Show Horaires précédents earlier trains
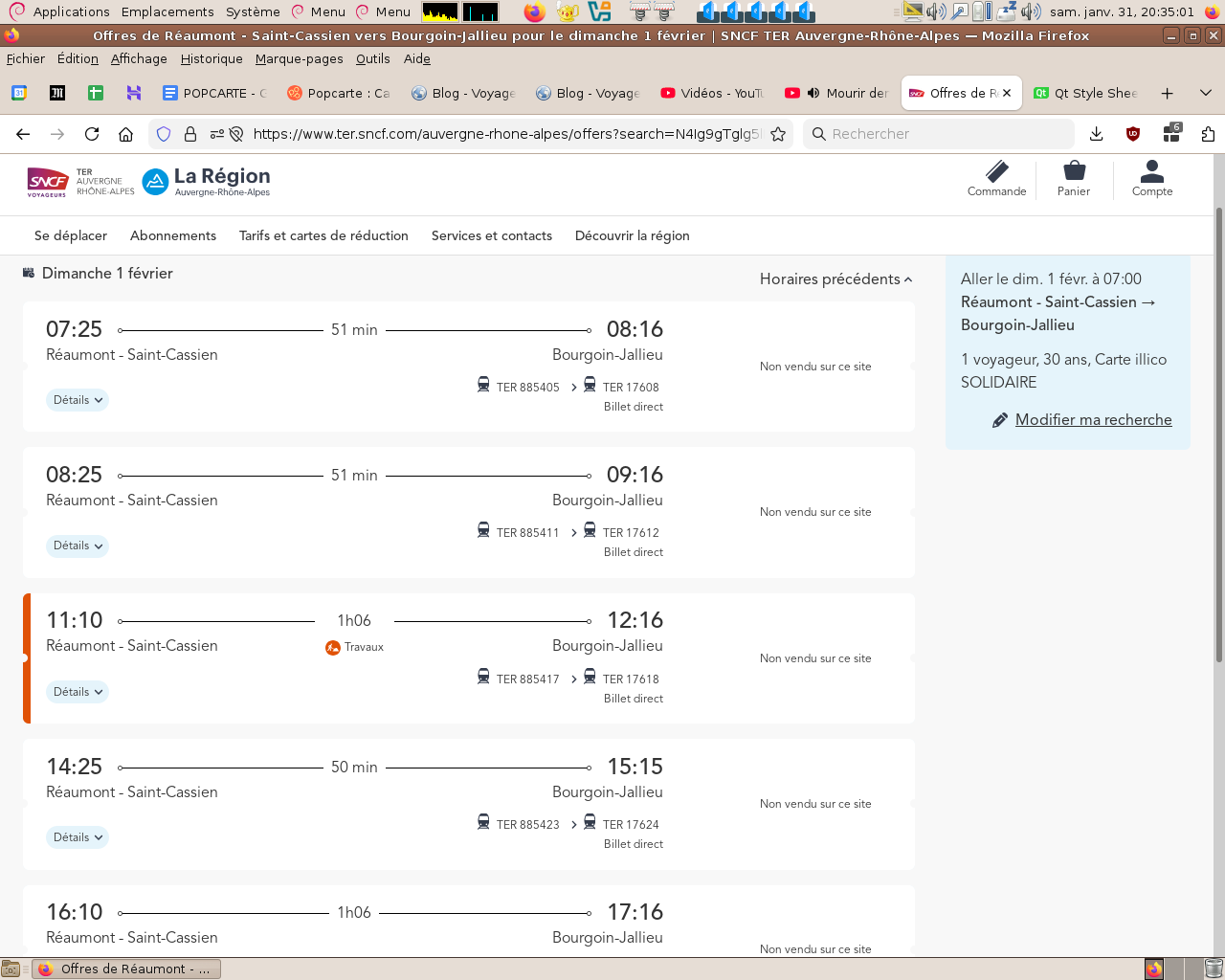This screenshot has width=1225, height=980. pos(835,279)
